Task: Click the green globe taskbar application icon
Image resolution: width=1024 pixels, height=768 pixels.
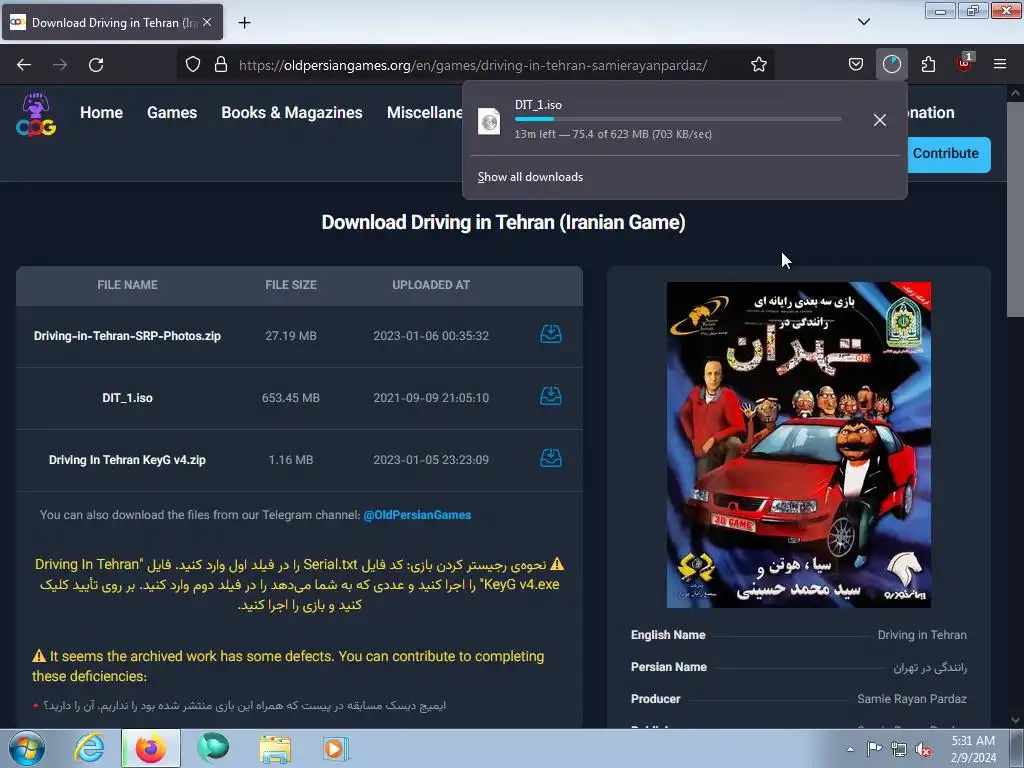Action: [213, 748]
